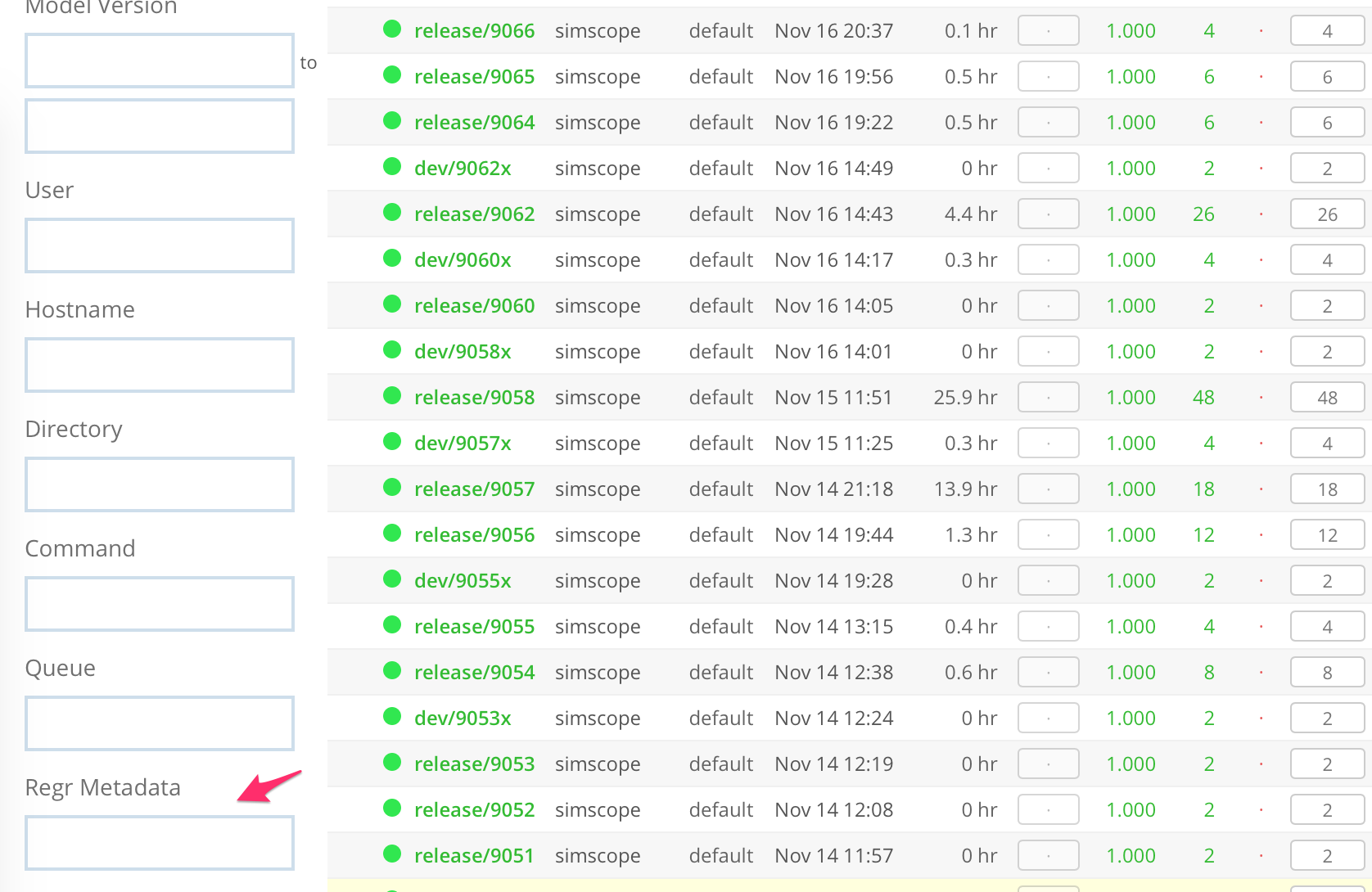Click the Queue filter input box

point(160,723)
